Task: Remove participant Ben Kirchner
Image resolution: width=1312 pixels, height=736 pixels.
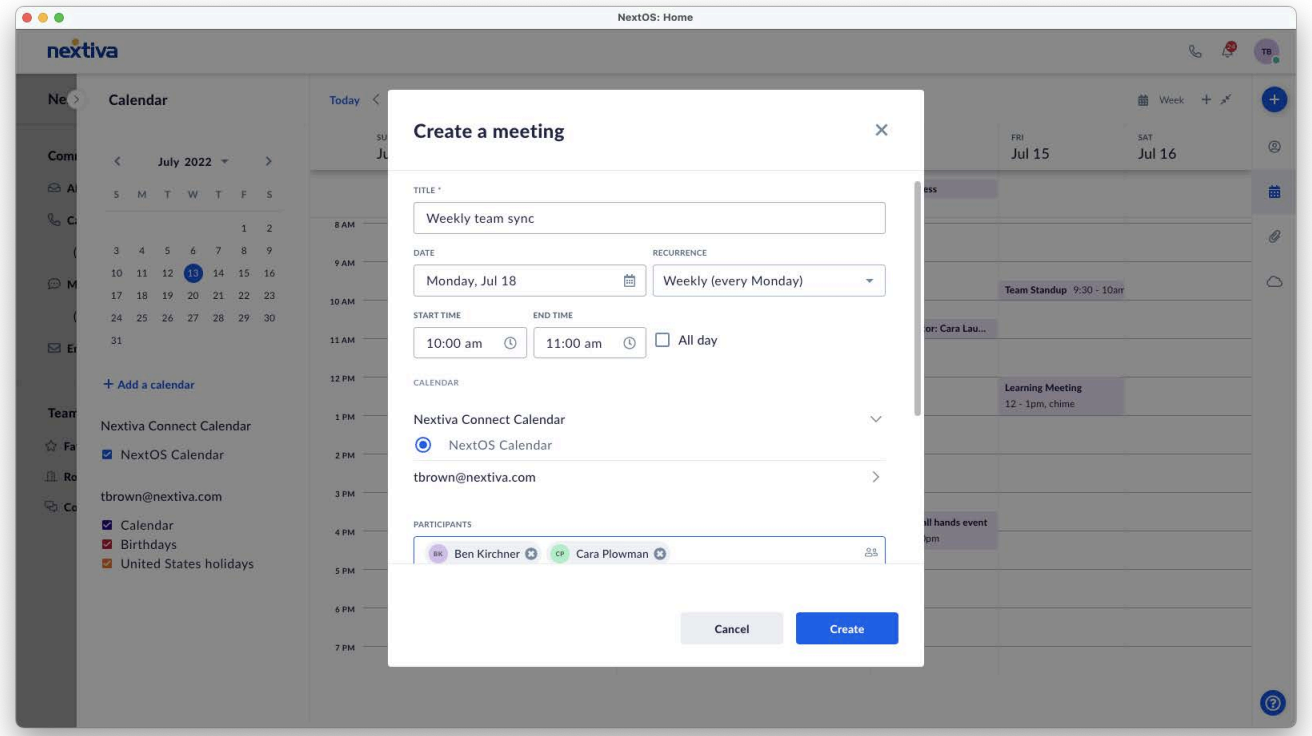Action: [x=531, y=554]
